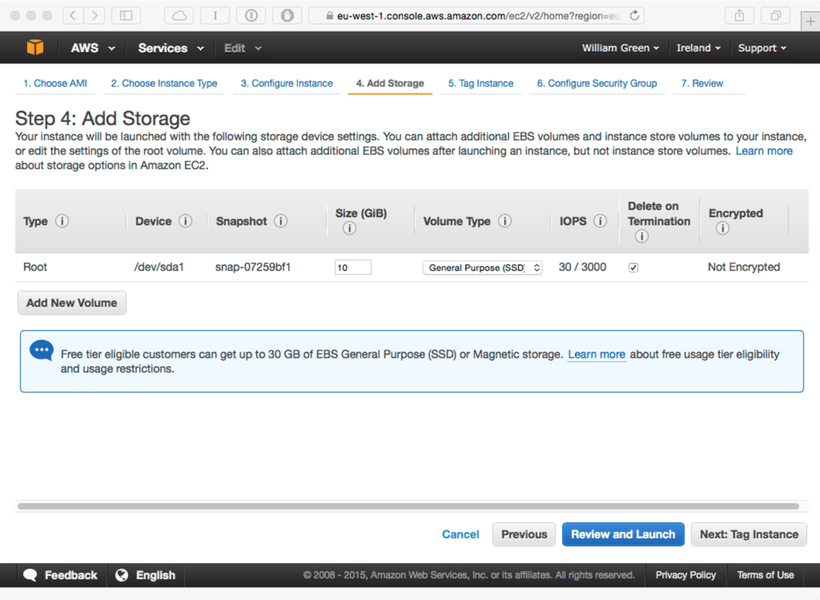The width and height of the screenshot is (820, 600).
Task: Reload the page with the refresh icon
Action: coord(634,16)
